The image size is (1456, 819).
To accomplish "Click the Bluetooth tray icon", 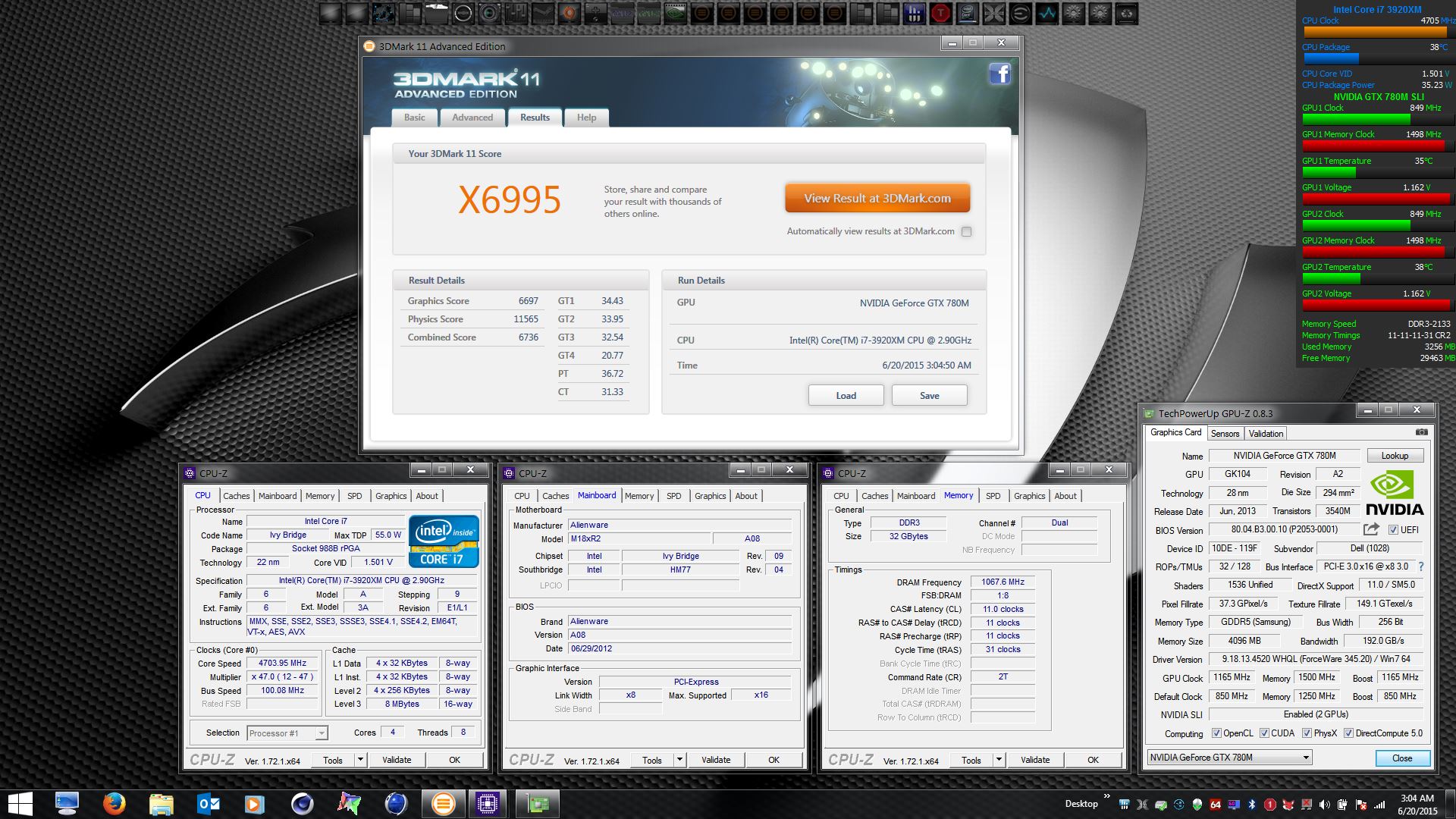I will click(1252, 805).
